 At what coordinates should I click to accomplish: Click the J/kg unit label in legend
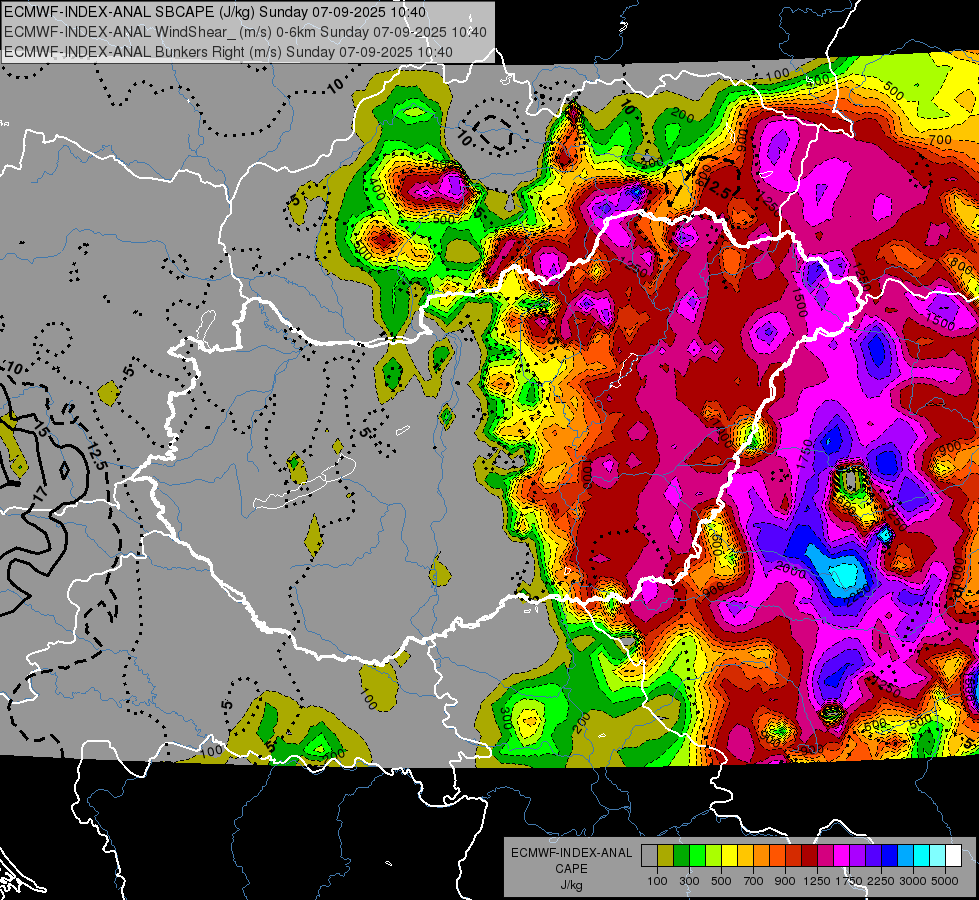[571, 885]
